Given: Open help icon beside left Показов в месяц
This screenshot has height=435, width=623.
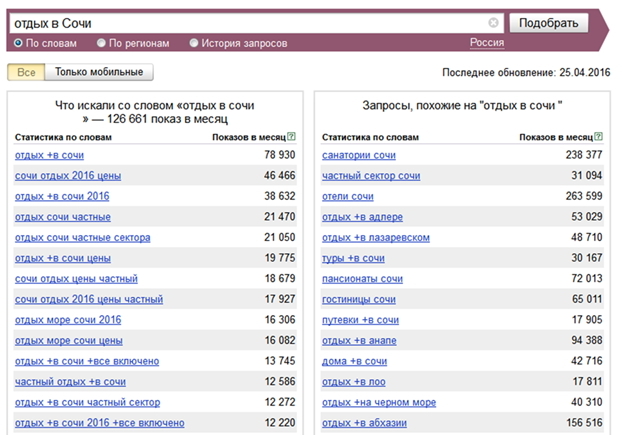Looking at the screenshot, I should [x=291, y=137].
